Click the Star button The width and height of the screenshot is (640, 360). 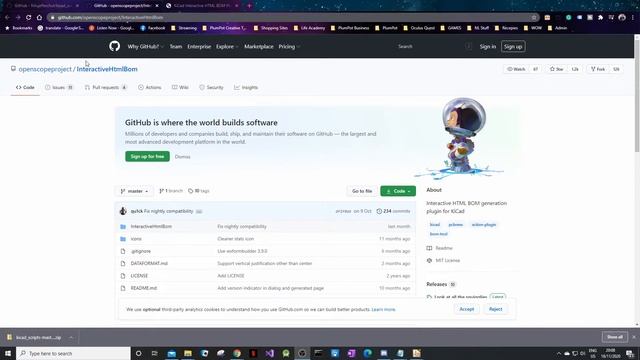556,69
